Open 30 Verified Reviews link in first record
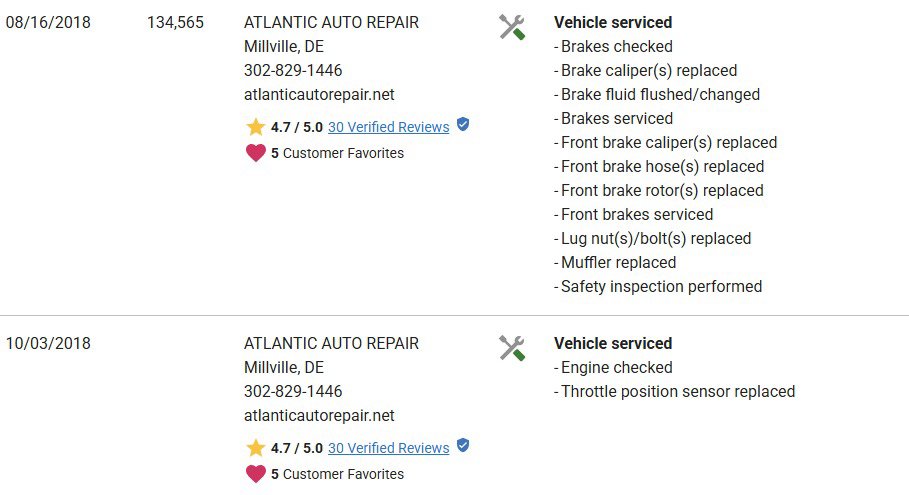The width and height of the screenshot is (909, 495). (388, 127)
